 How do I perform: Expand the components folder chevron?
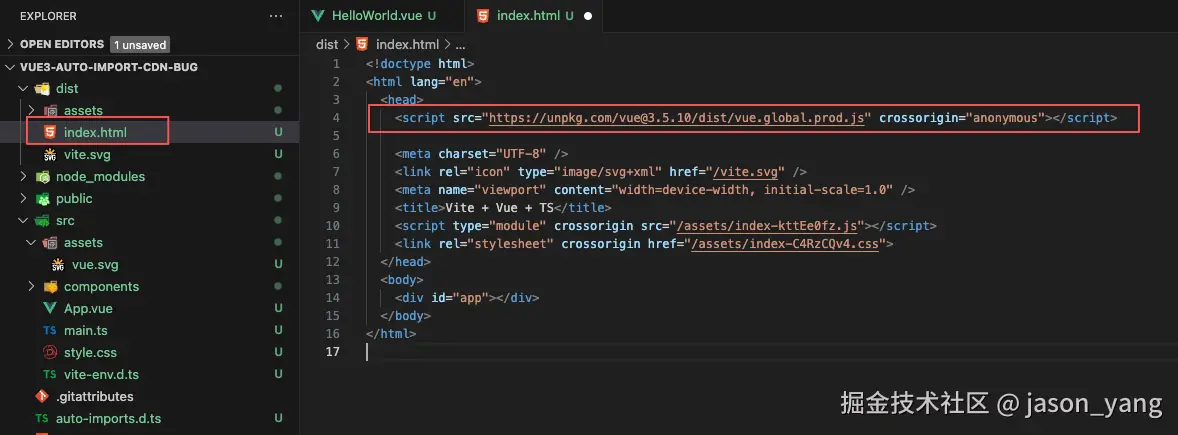coord(32,286)
